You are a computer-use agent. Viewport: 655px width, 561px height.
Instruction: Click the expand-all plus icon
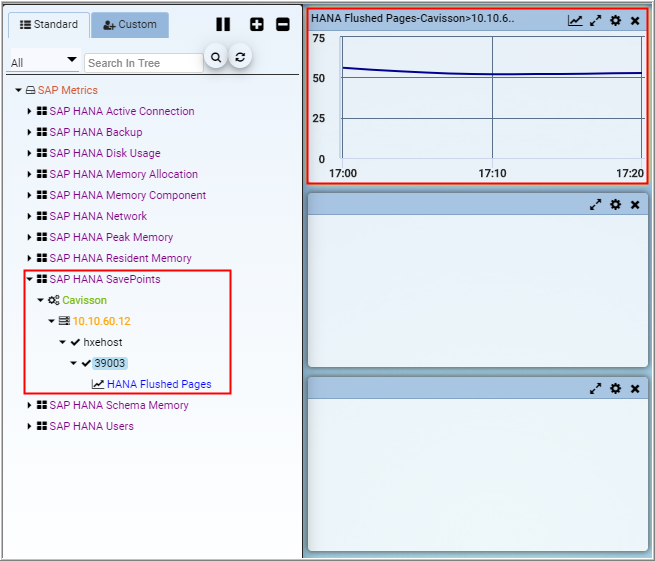pyautogui.click(x=256, y=24)
